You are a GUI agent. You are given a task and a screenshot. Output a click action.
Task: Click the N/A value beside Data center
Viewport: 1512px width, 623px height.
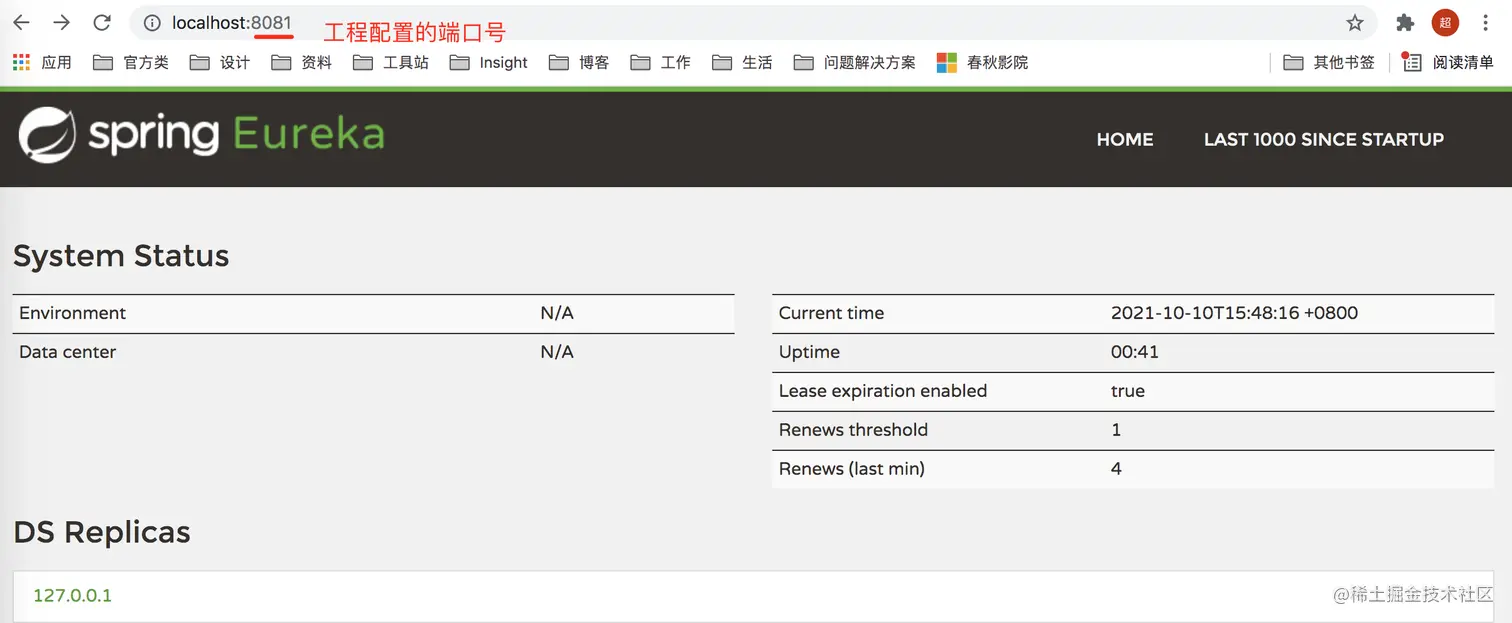pos(557,352)
